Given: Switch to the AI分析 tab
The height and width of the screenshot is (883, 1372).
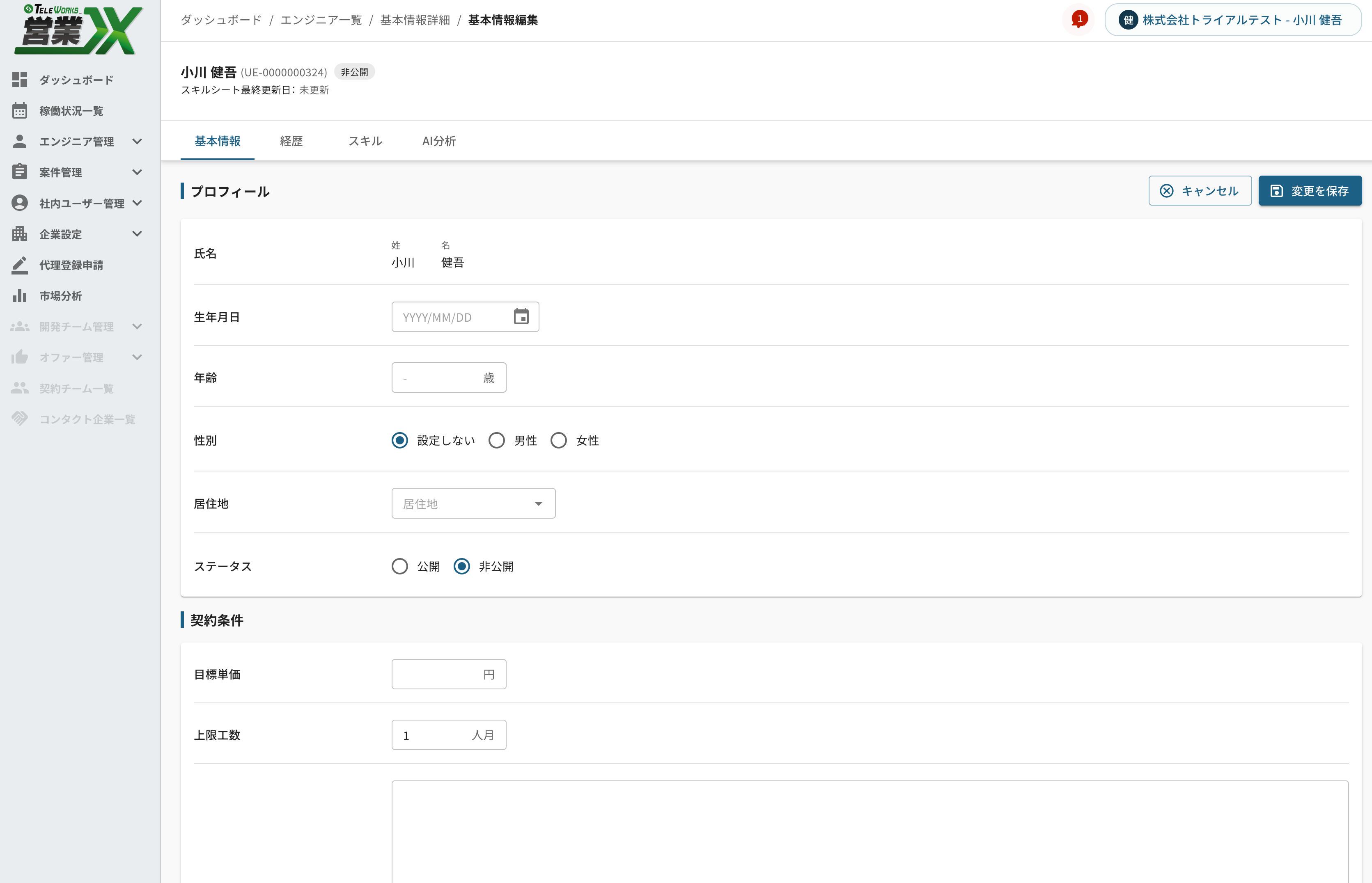Looking at the screenshot, I should (x=439, y=141).
